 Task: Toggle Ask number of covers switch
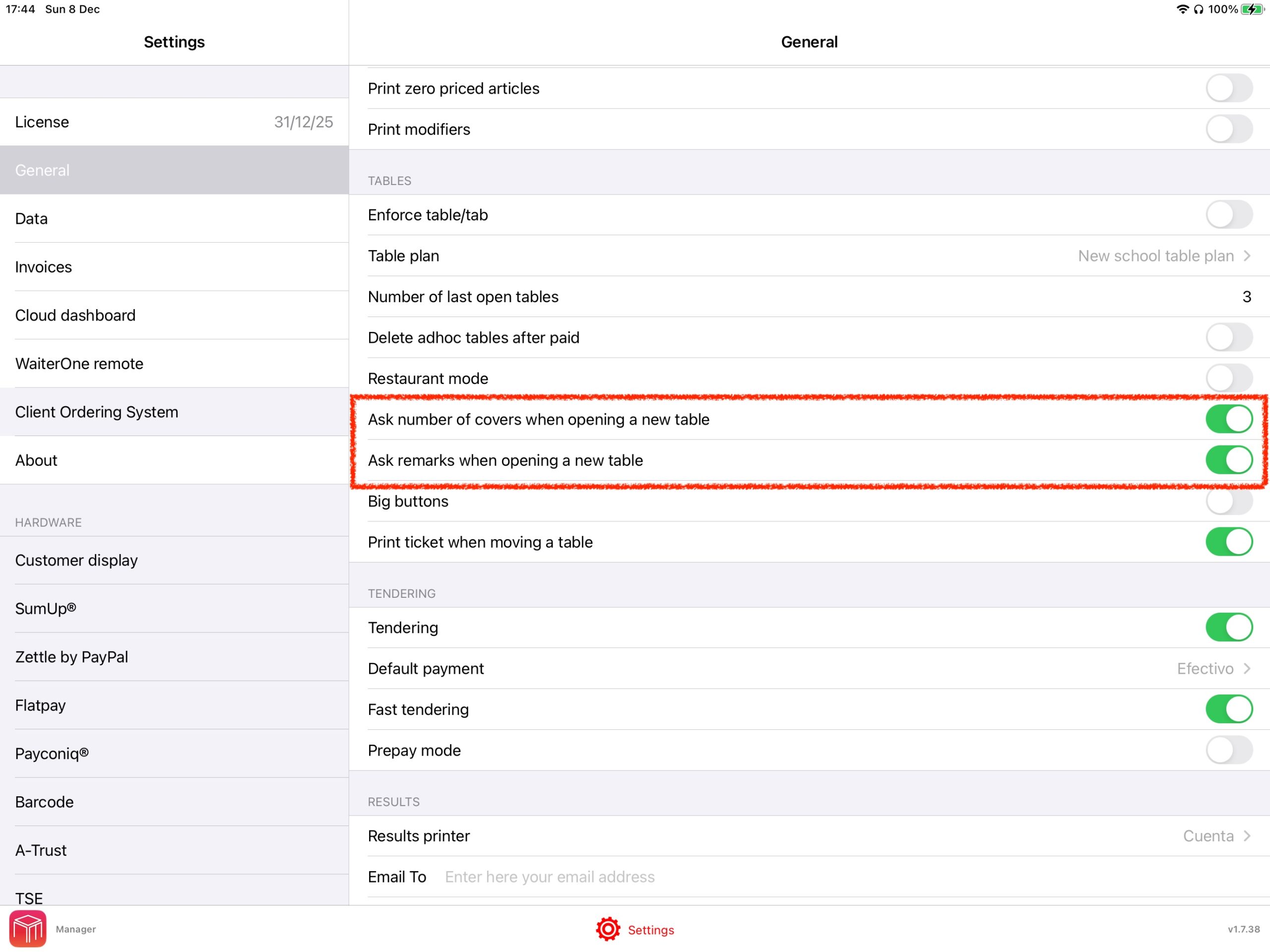click(1228, 420)
